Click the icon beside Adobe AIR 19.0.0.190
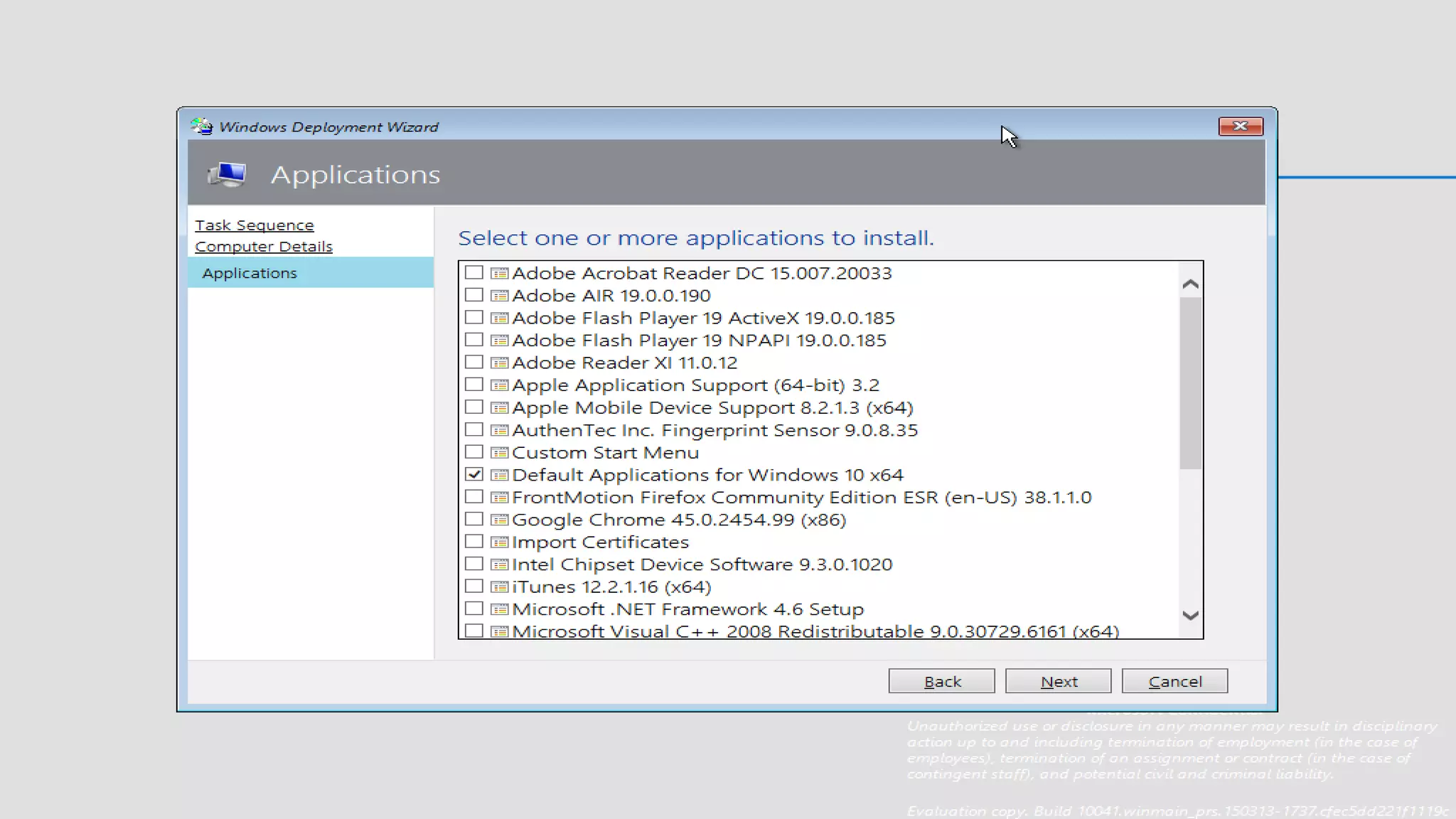Screen dimensions: 1456x819 click(x=500, y=296)
